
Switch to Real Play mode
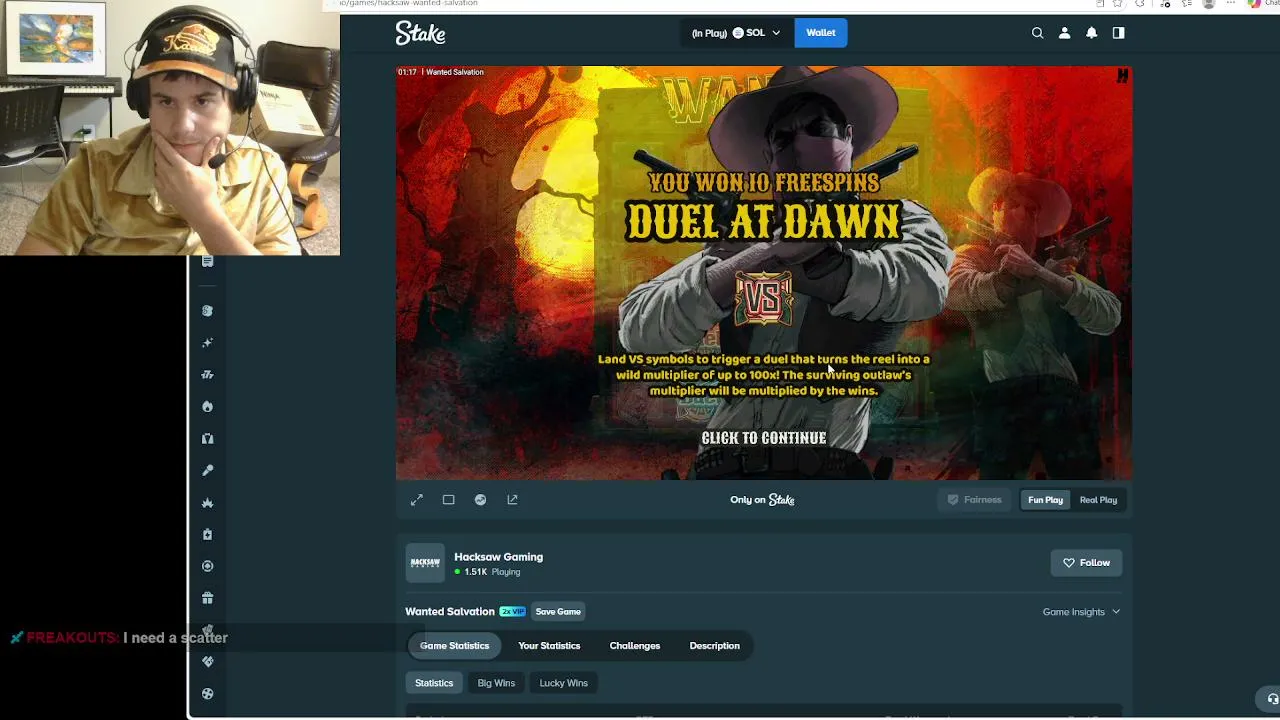(x=1098, y=500)
